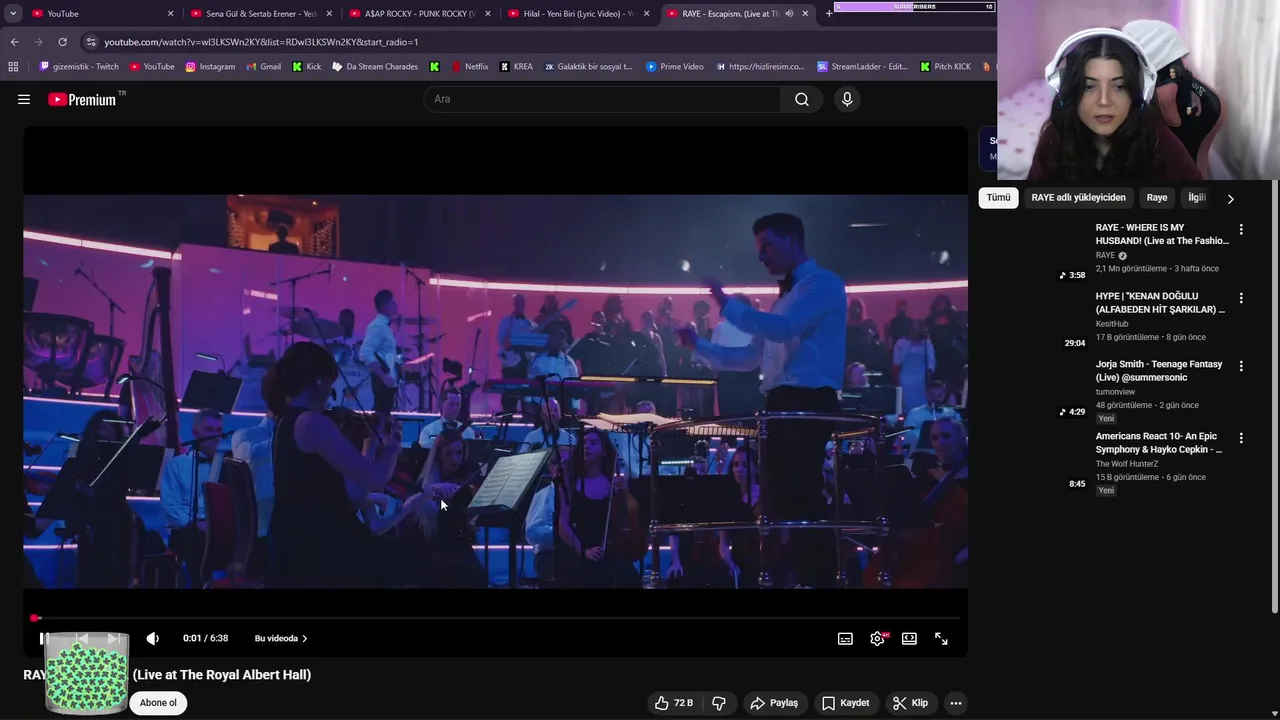The image size is (1280, 720).
Task: Click the tumonview channel name
Action: [x=1115, y=392]
